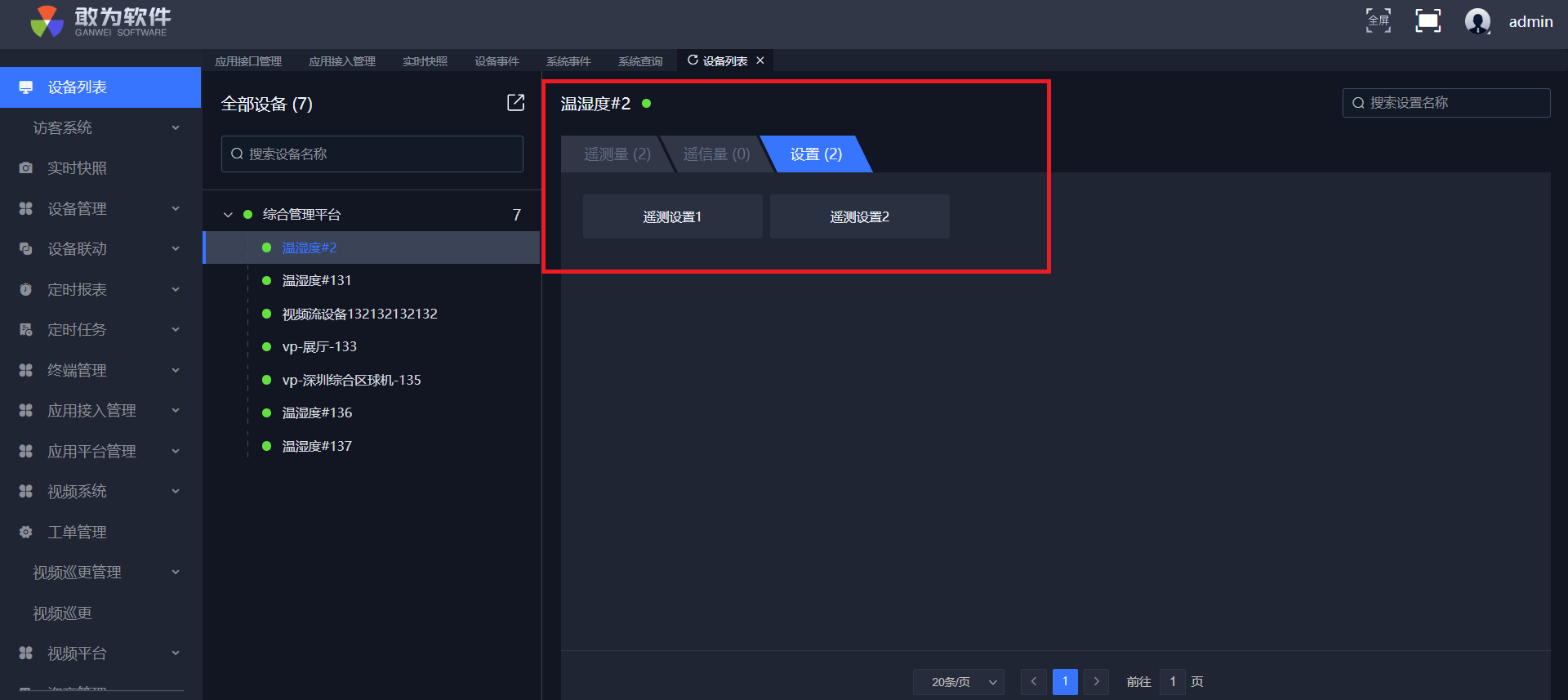Click the search icon in 搜索设置名称 box

[1358, 103]
